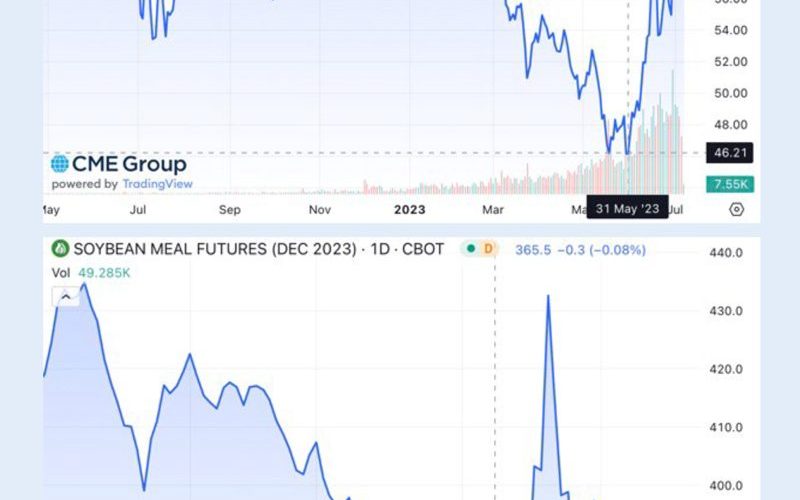The height and width of the screenshot is (500, 800).
Task: Click the 2023 label on time axis
Action: (410, 210)
